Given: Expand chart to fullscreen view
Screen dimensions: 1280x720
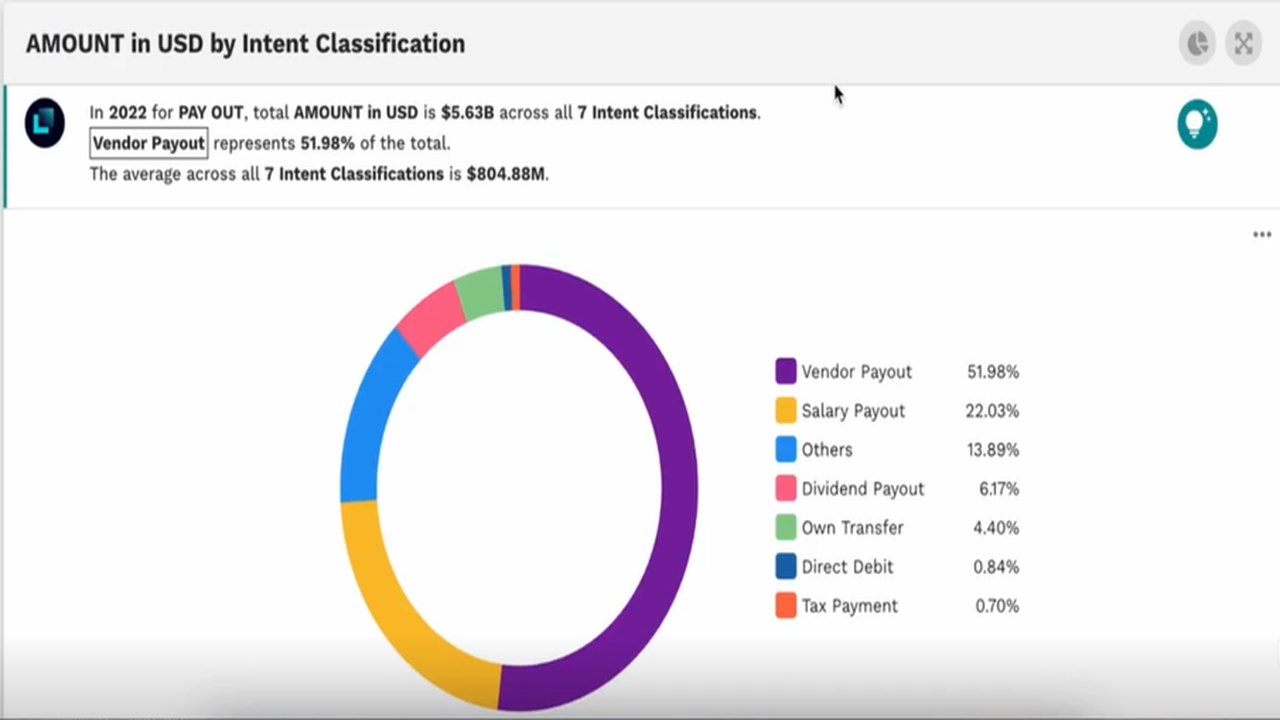Looking at the screenshot, I should click(x=1243, y=44).
